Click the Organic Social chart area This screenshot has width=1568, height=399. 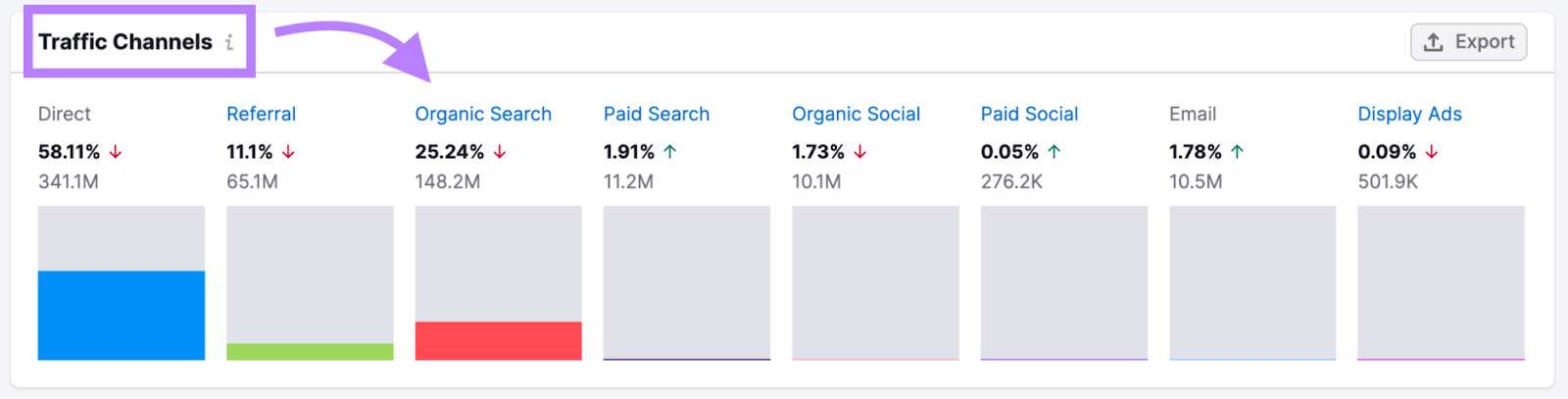coord(875,283)
